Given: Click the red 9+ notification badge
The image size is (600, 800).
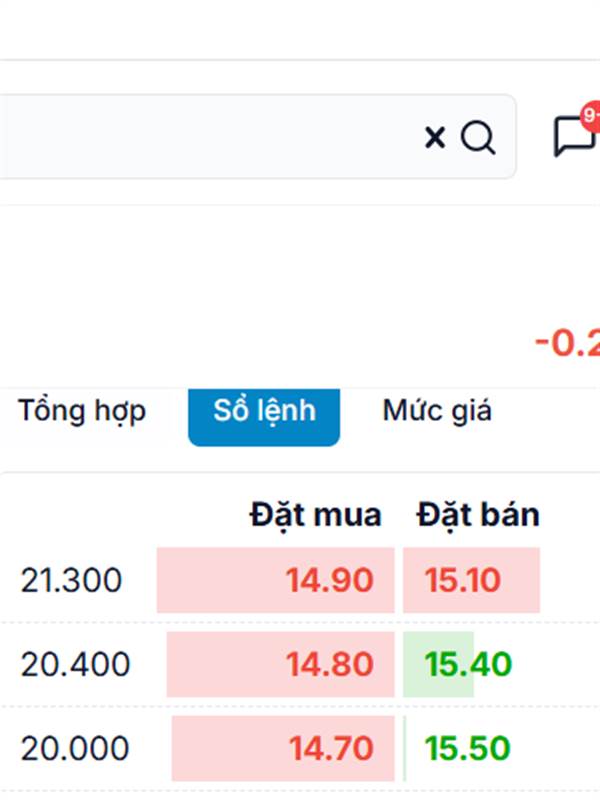Looking at the screenshot, I should [x=591, y=115].
